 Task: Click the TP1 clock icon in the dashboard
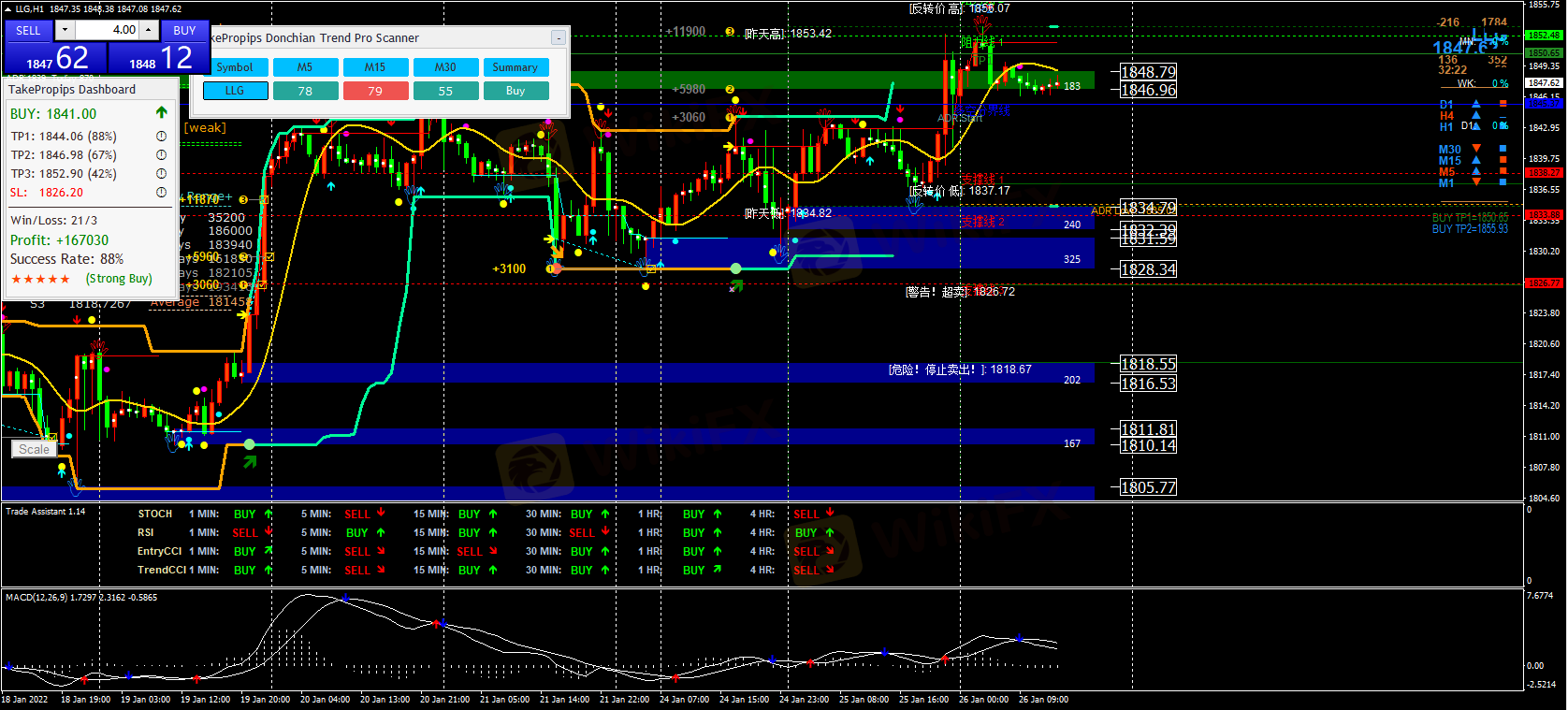pos(161,137)
